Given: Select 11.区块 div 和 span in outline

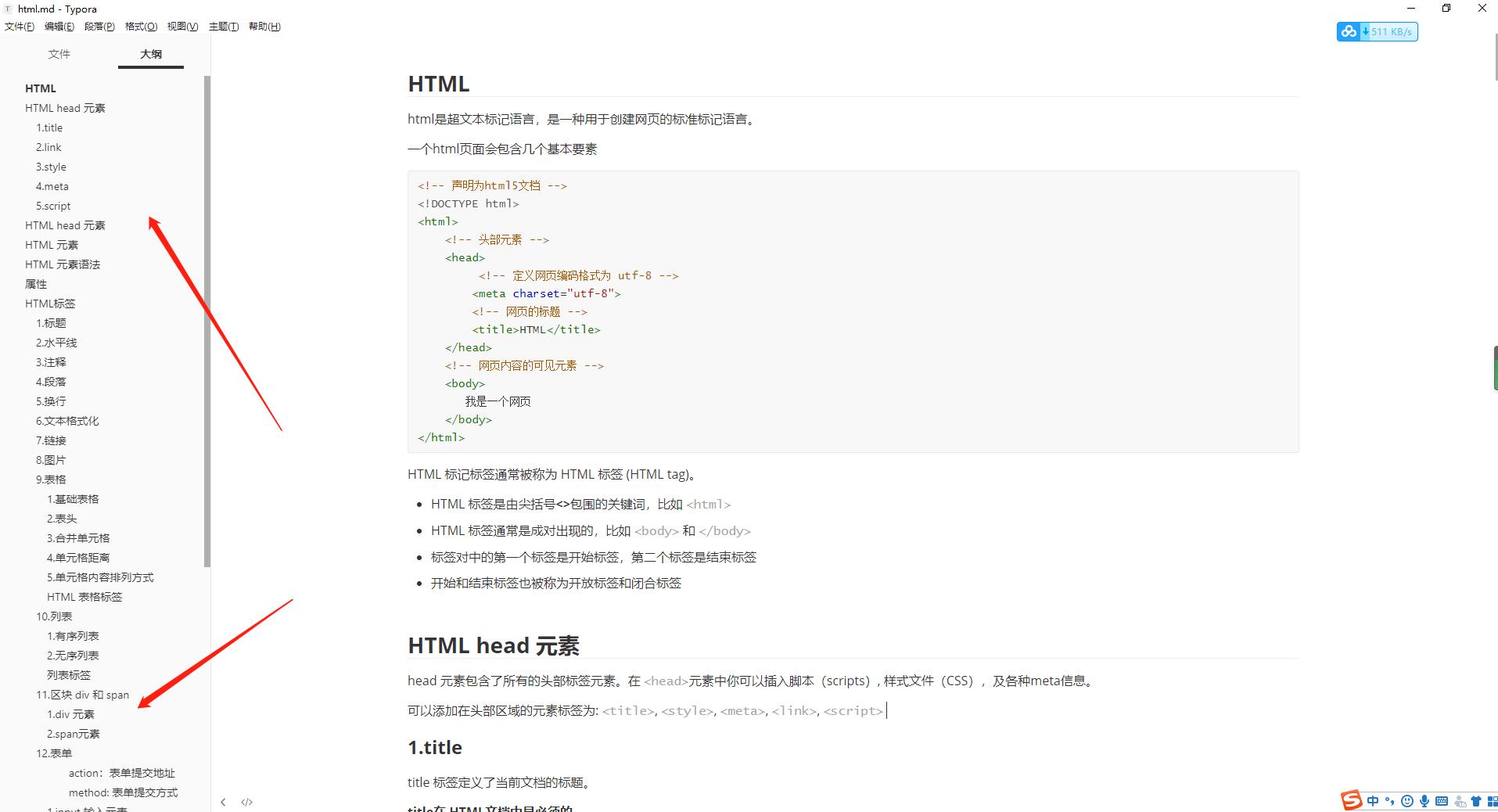Looking at the screenshot, I should [82, 695].
